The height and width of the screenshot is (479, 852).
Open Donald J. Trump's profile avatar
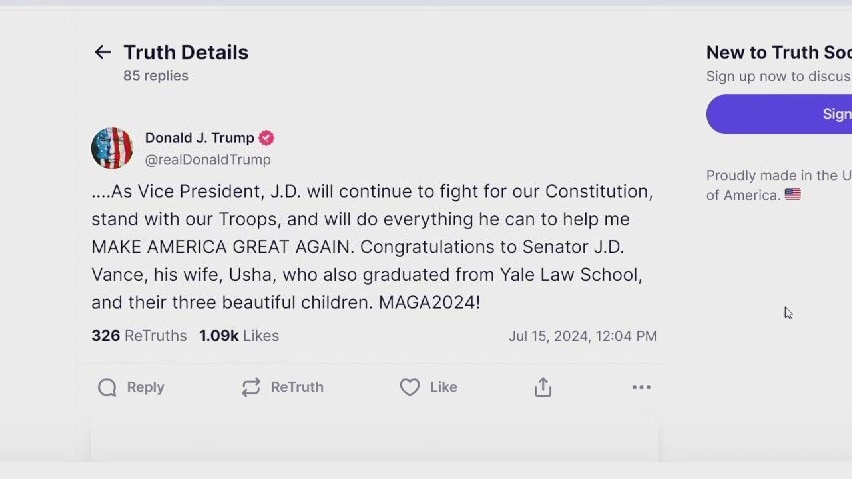pos(112,148)
